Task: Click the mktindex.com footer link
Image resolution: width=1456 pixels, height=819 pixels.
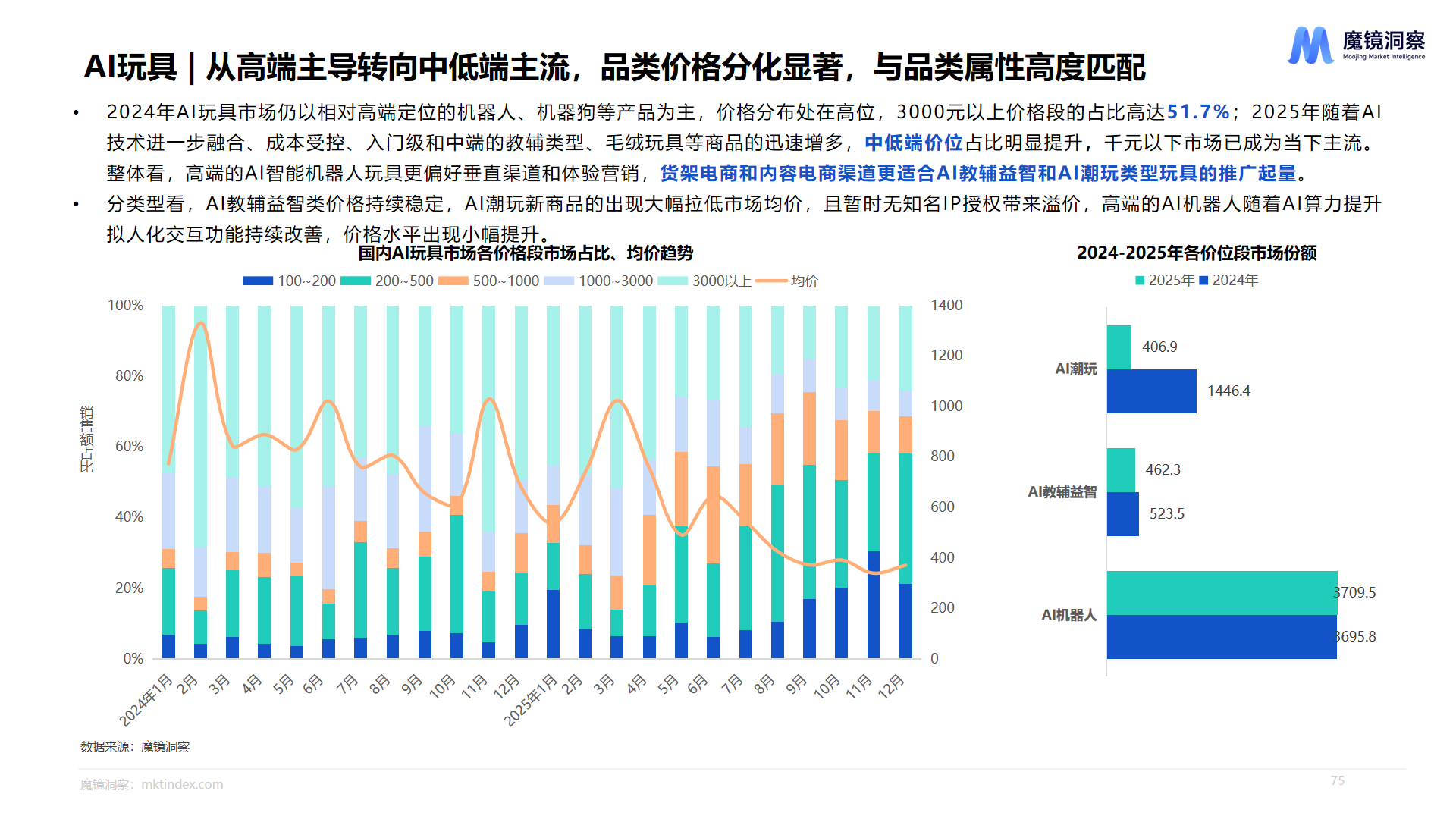Action: pos(182,784)
